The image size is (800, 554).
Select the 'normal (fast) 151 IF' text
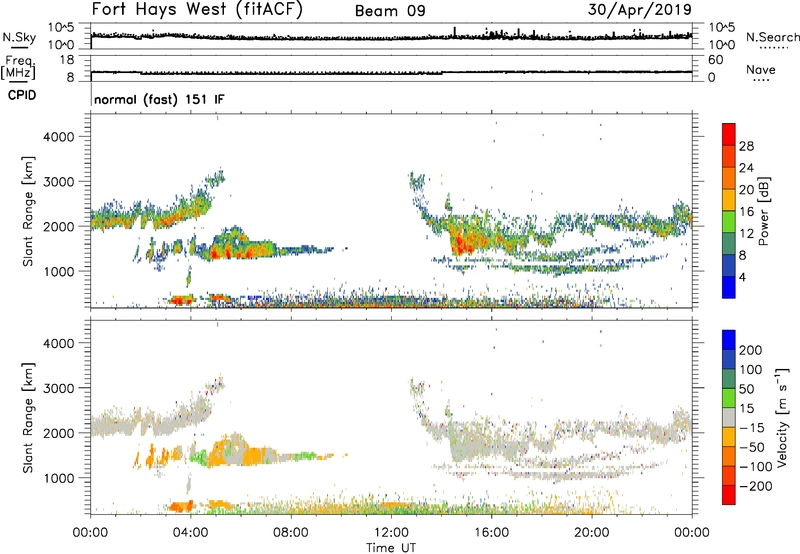point(159,99)
